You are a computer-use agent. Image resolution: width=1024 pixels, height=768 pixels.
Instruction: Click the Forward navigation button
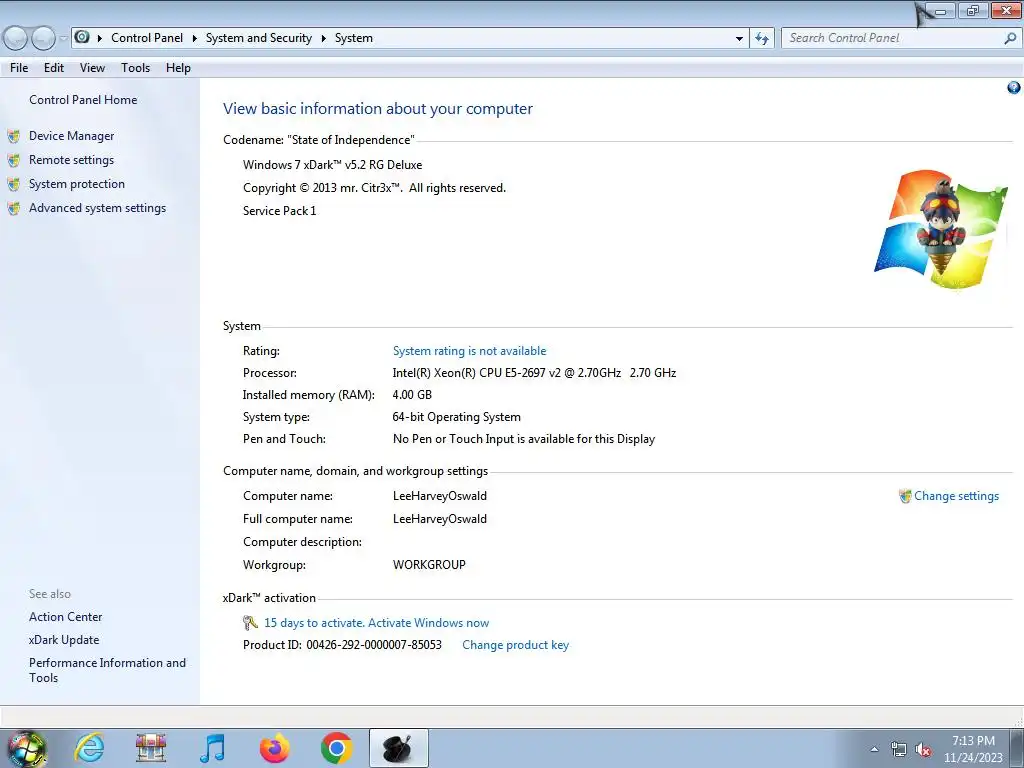(43, 39)
